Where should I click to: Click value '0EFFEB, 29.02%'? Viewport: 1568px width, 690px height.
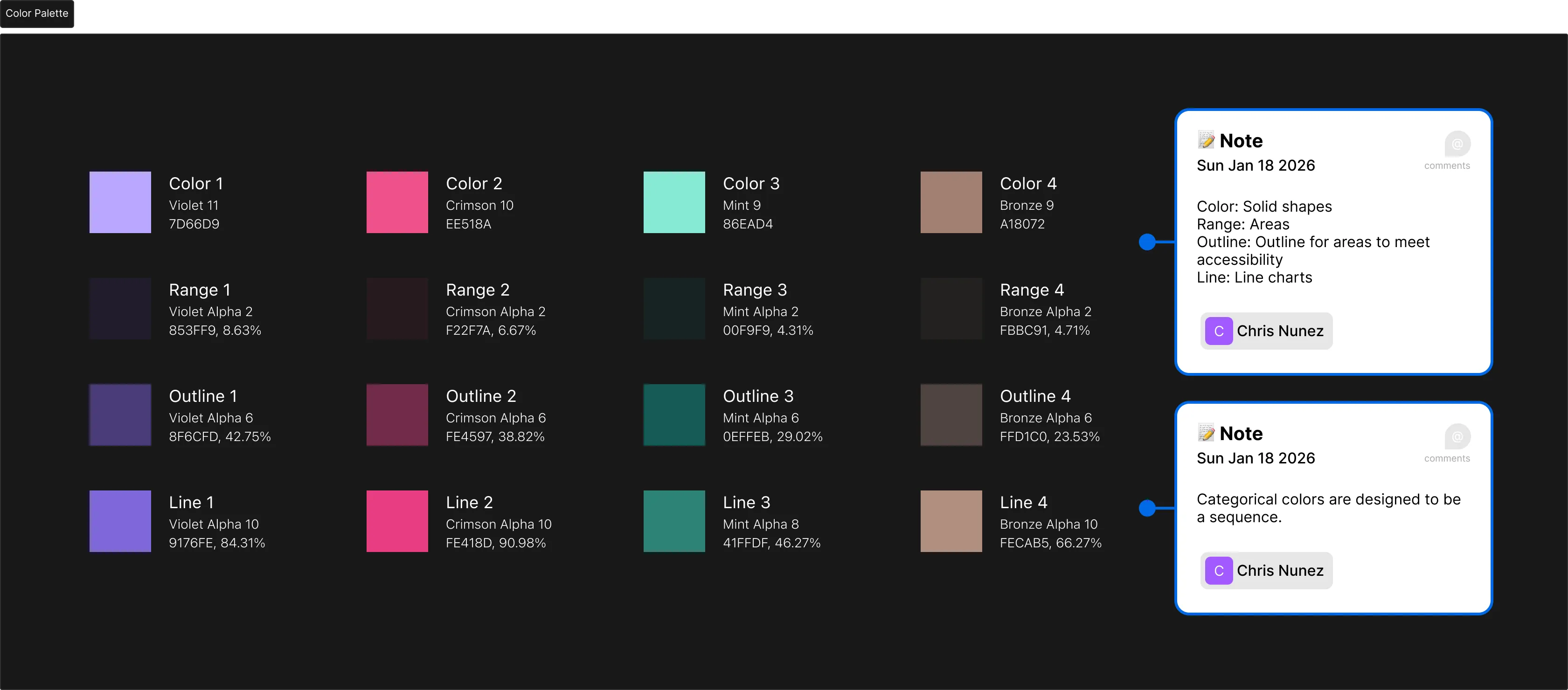[x=772, y=437]
